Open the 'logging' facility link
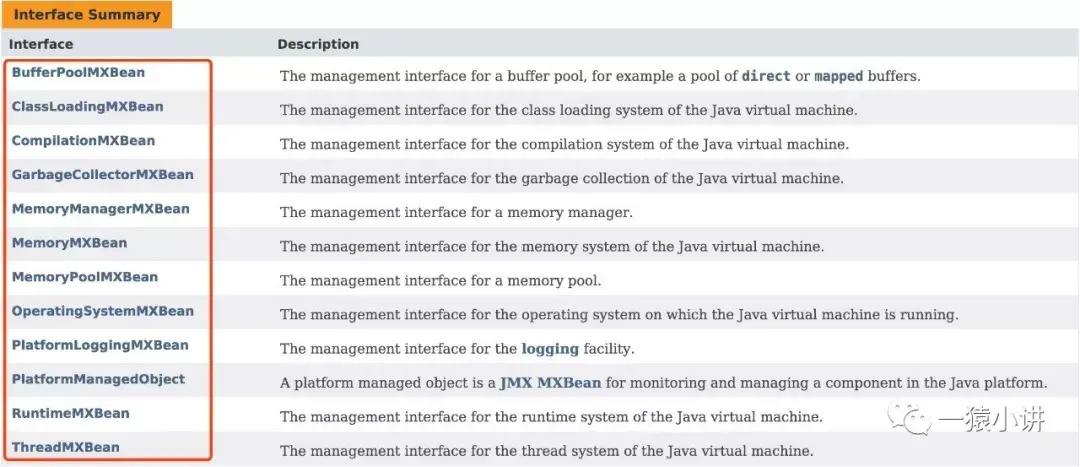This screenshot has height=467, width=1080. click(550, 349)
